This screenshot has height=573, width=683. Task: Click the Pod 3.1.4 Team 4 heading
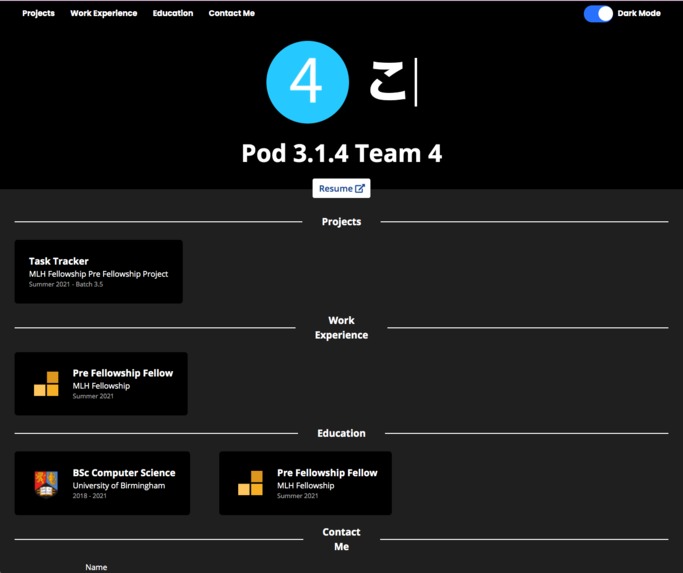pyautogui.click(x=342, y=153)
